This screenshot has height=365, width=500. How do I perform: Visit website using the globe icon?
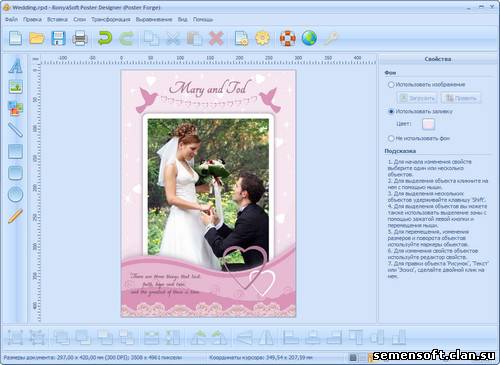(309, 38)
